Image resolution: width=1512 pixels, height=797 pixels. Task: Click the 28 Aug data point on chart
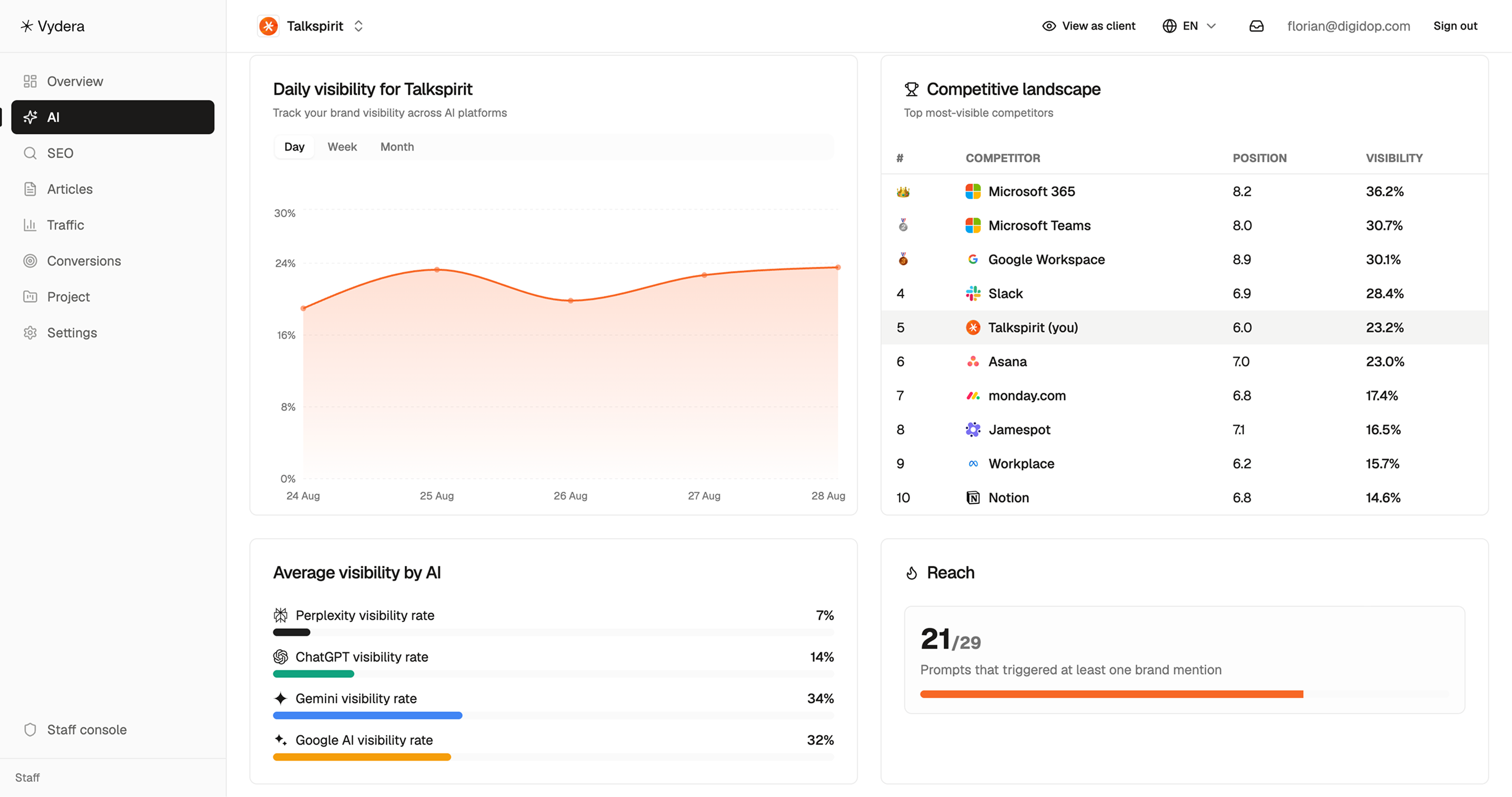coord(838,267)
